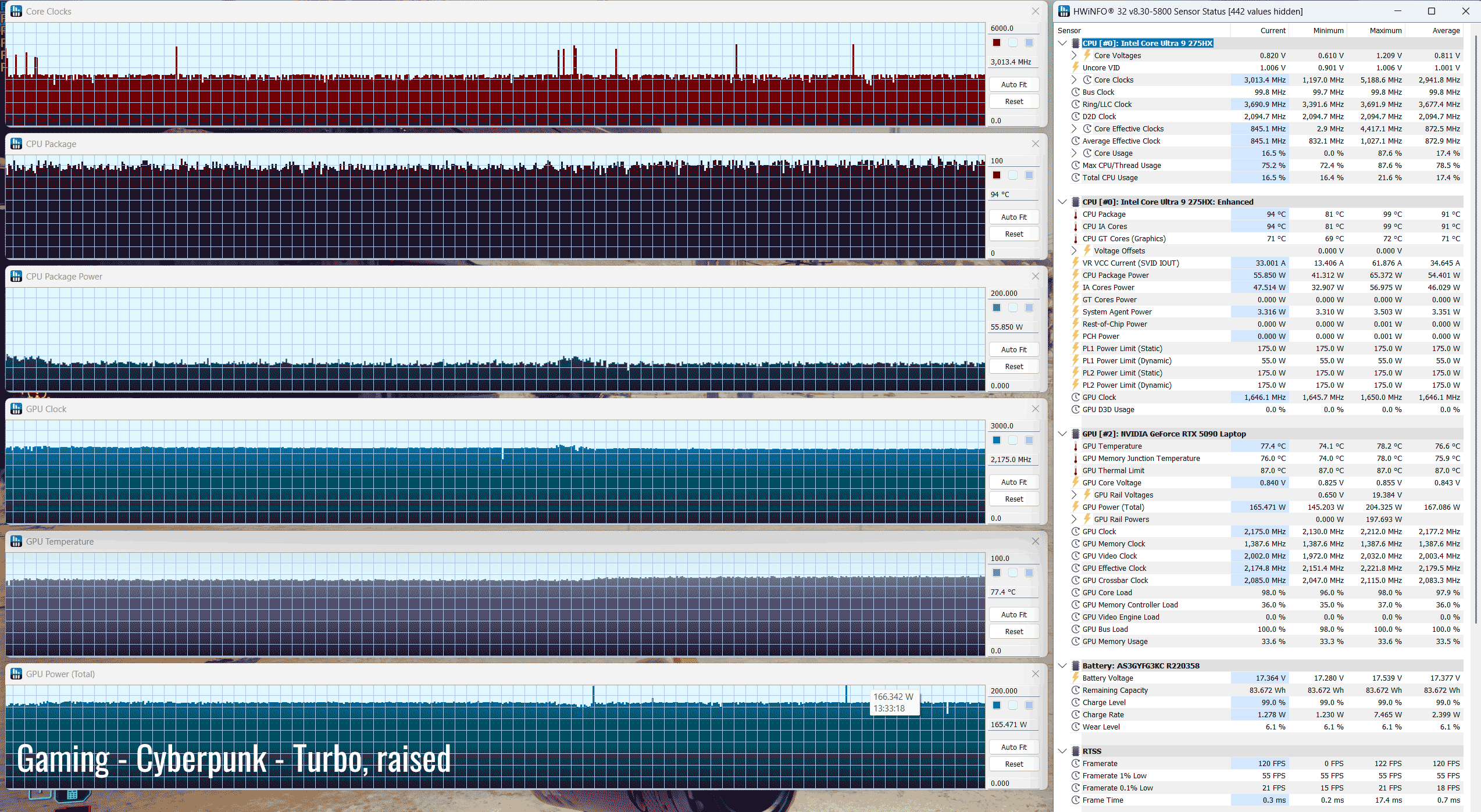The height and width of the screenshot is (812, 1481).
Task: Click Reset in GPU Clock graph
Action: (1013, 499)
